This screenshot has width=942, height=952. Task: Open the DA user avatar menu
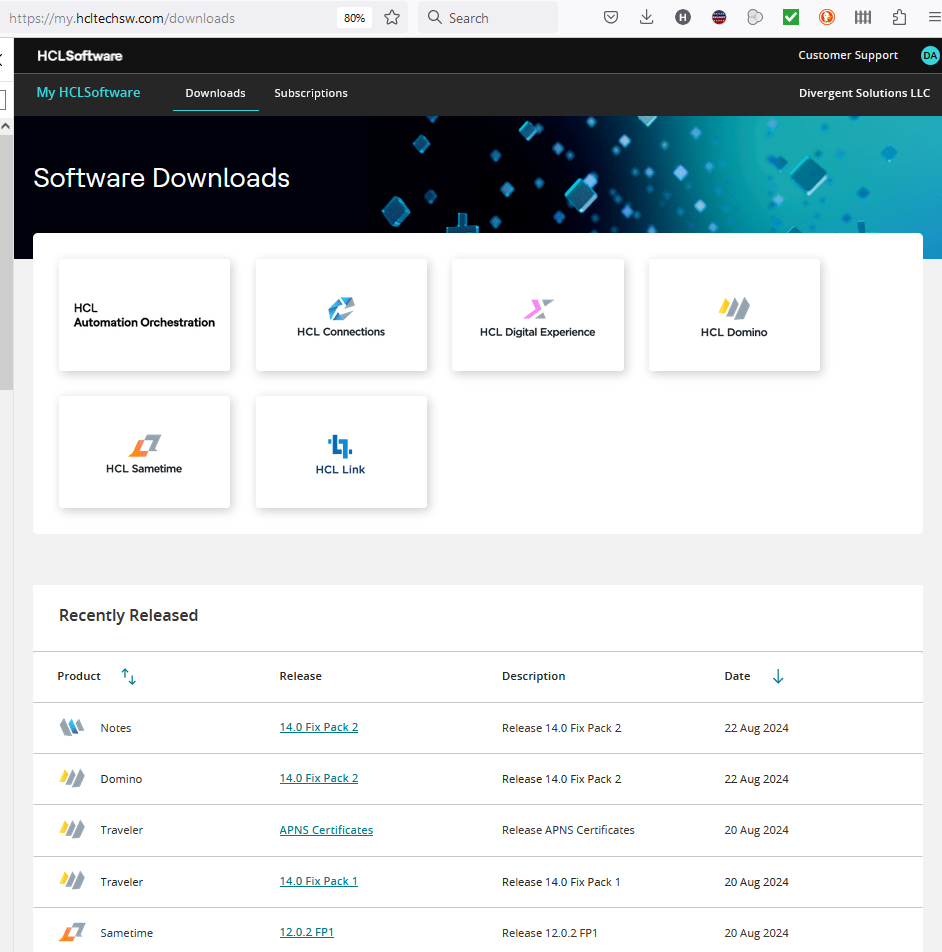point(930,56)
